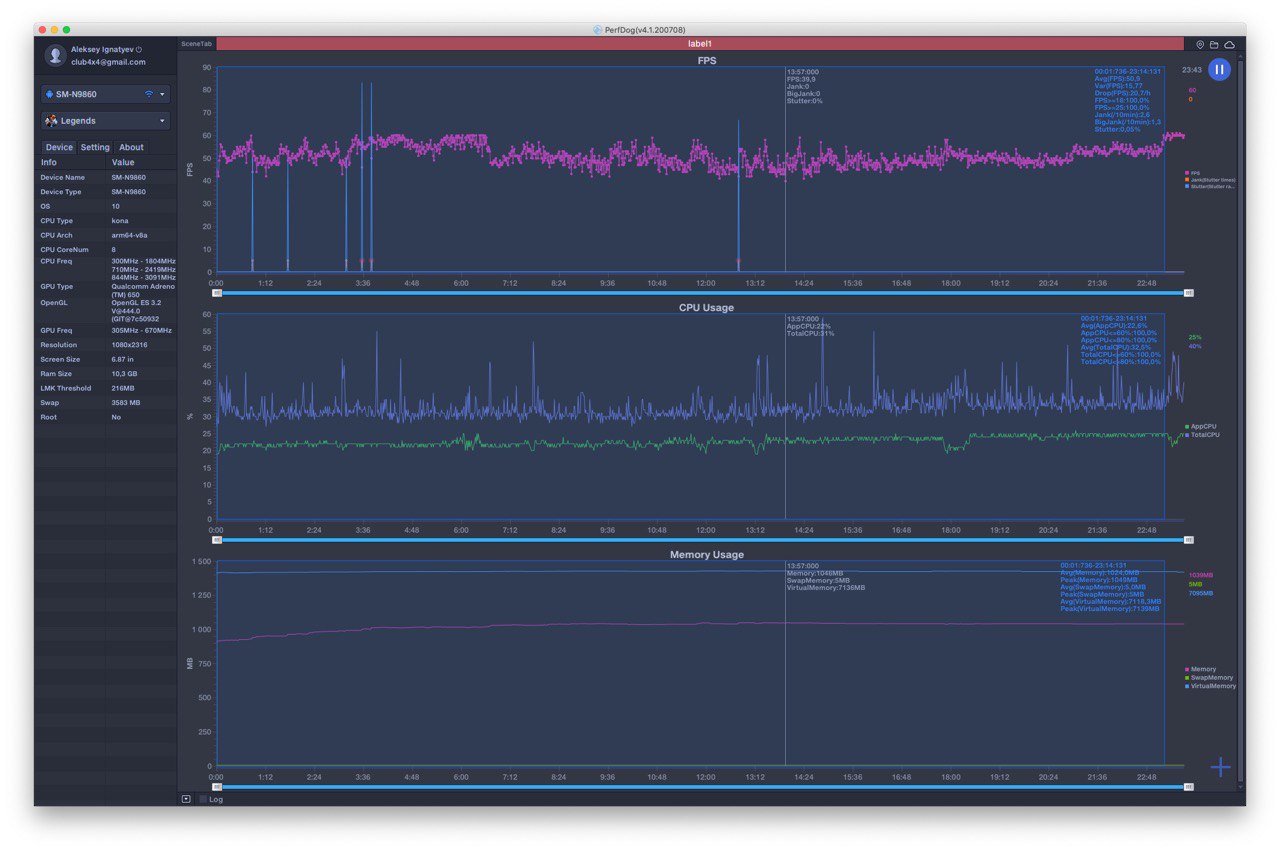
Task: Select the Resolution row
Action: [x=106, y=345]
